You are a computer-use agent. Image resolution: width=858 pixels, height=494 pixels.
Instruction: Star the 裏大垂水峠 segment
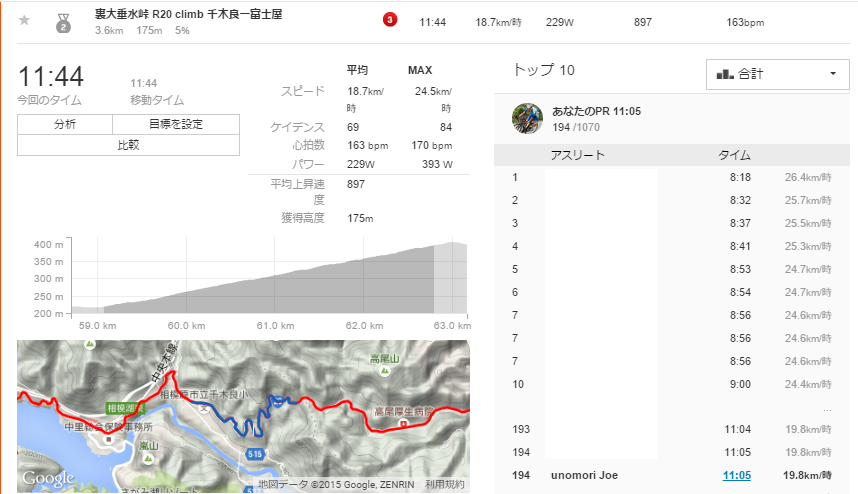pyautogui.click(x=24, y=20)
